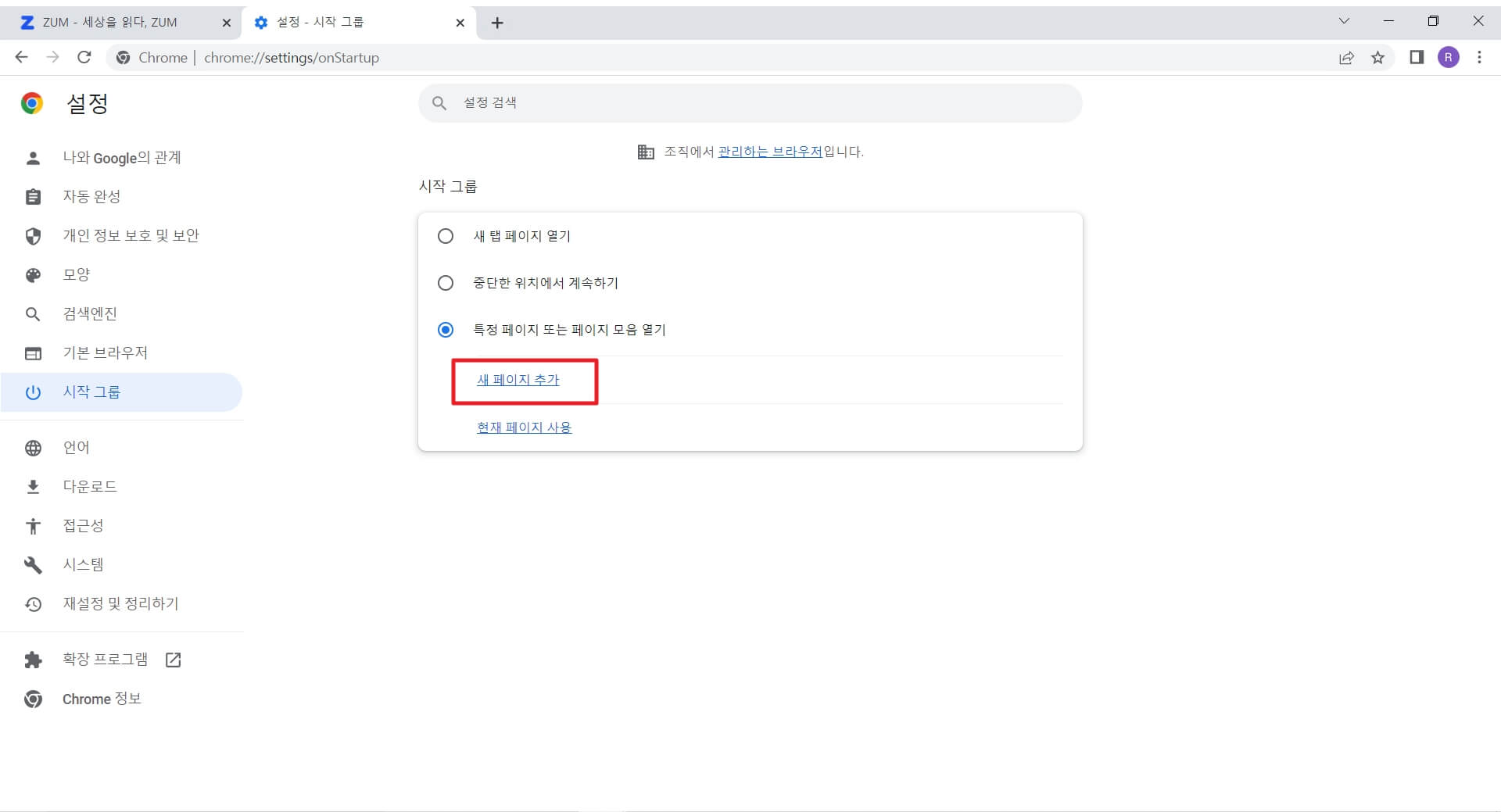Select 중단한 위치에서 계속하기 option

446,283
